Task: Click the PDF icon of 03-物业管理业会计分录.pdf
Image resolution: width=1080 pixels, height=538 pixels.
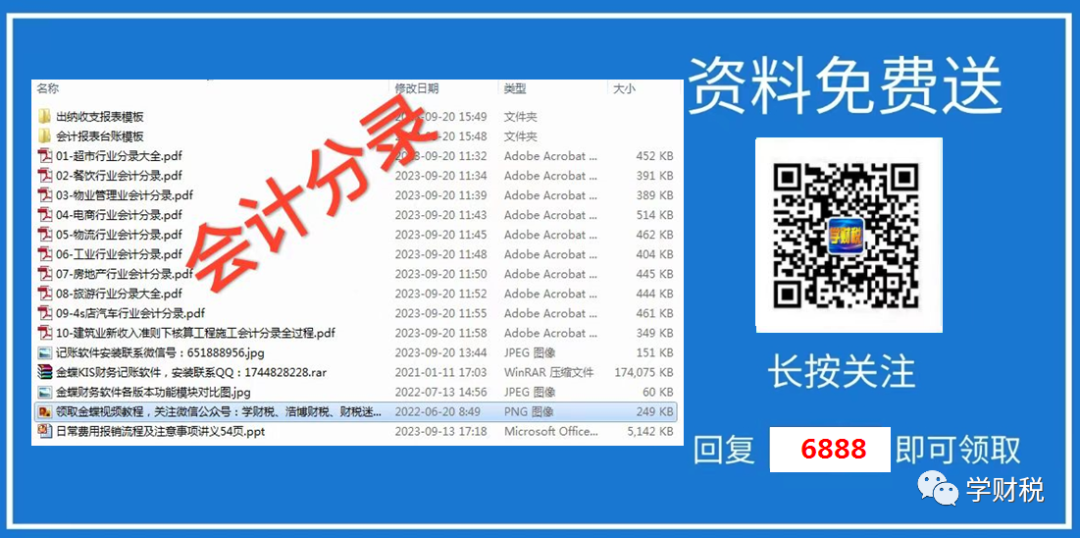Action: (45, 195)
